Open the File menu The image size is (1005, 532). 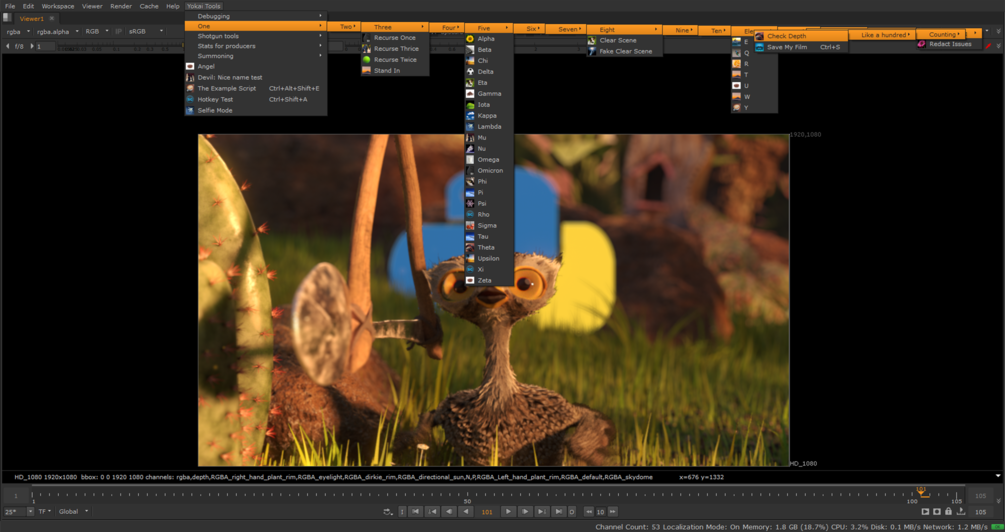(10, 6)
